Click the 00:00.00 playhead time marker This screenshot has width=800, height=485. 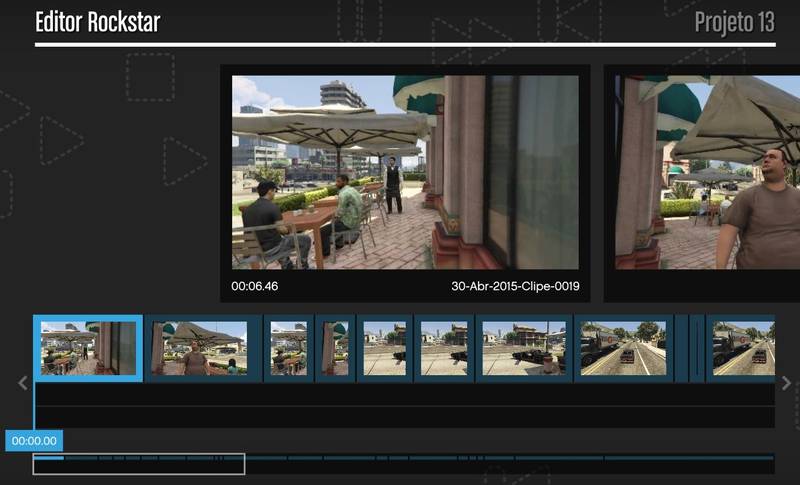click(34, 441)
